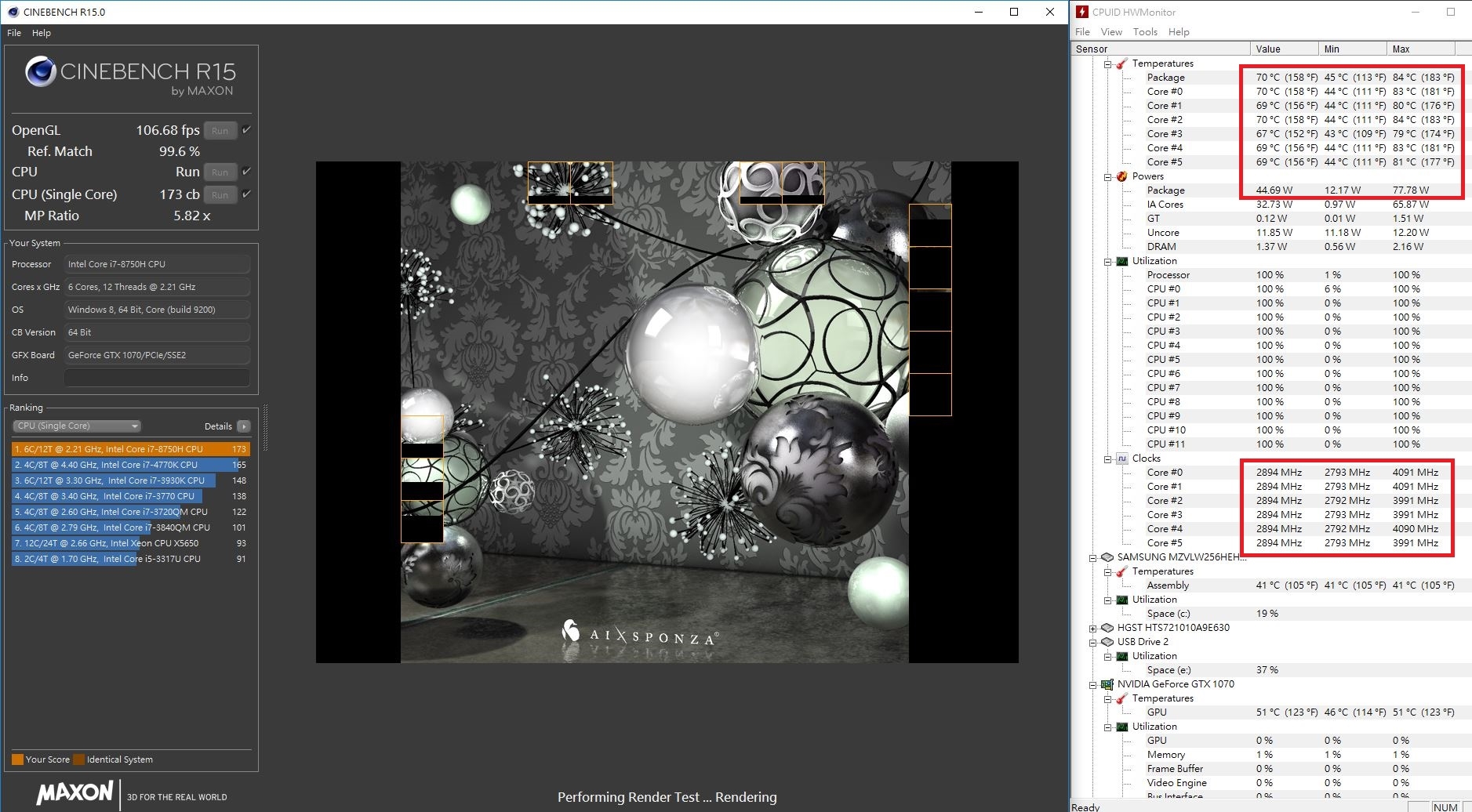1472x812 pixels.
Task: Expand the HGST HTS721010A9E630 drive node
Action: pos(1092,629)
